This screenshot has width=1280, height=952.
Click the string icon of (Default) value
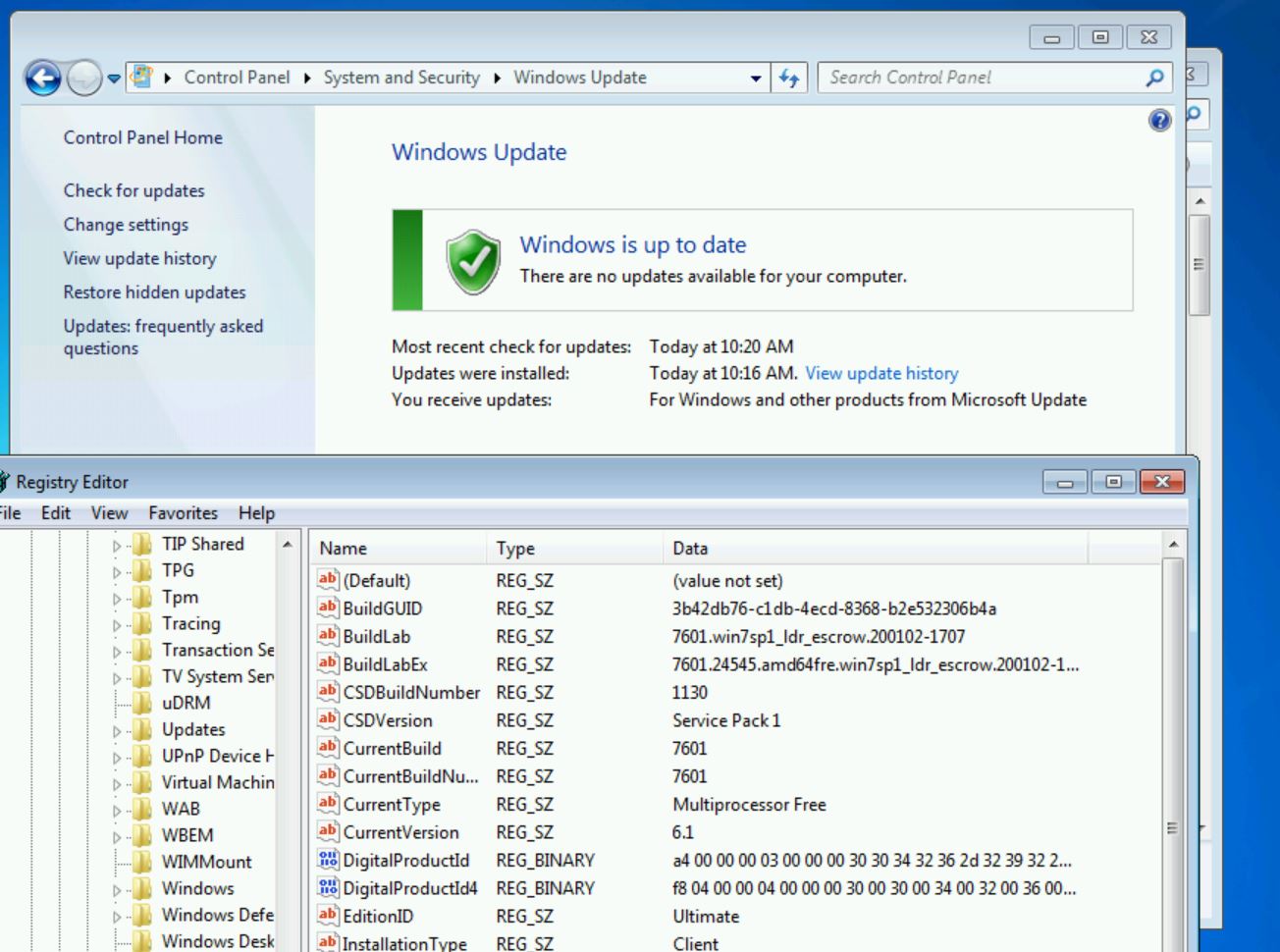pos(328,580)
